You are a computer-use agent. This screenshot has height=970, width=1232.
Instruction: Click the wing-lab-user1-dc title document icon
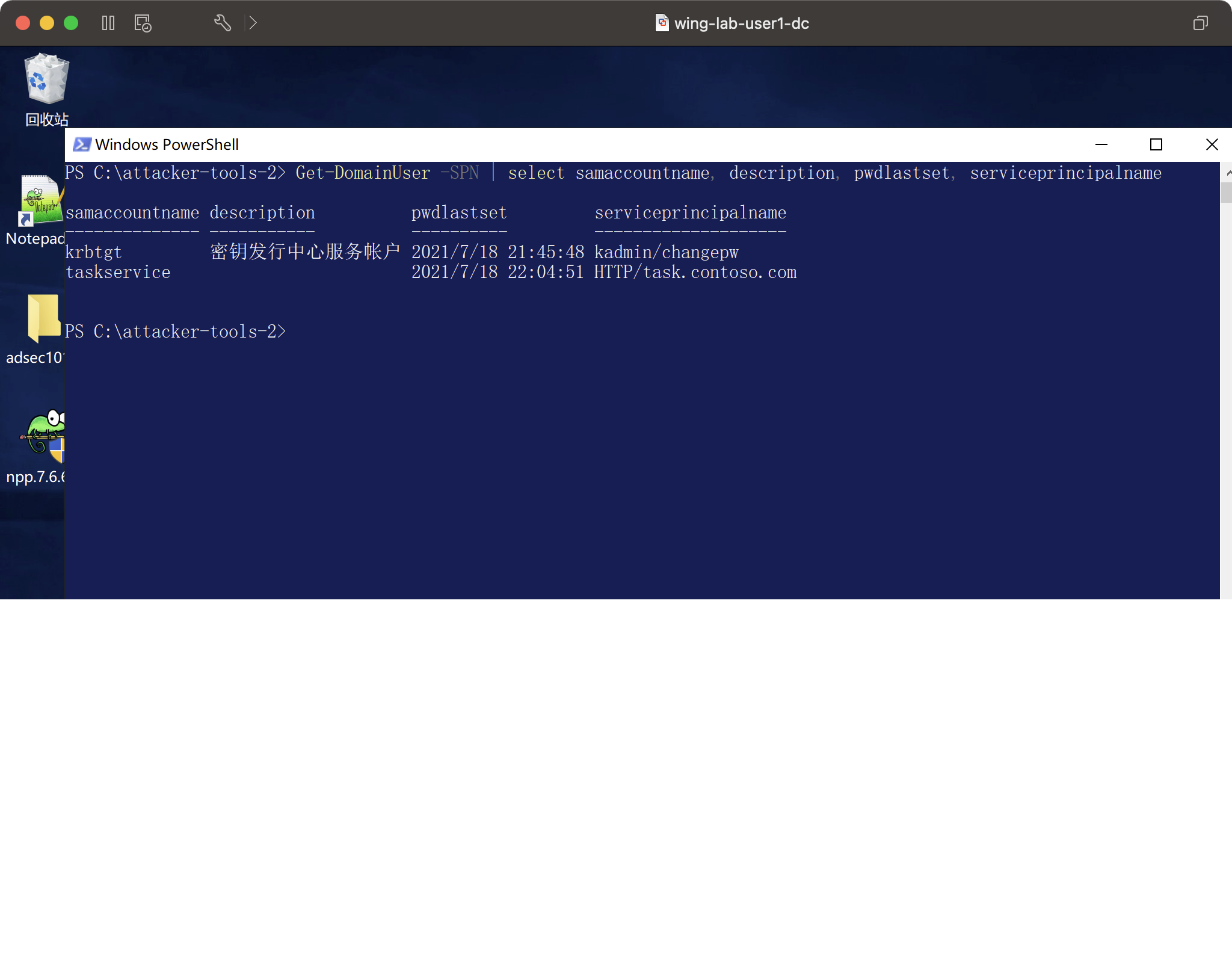pos(662,23)
